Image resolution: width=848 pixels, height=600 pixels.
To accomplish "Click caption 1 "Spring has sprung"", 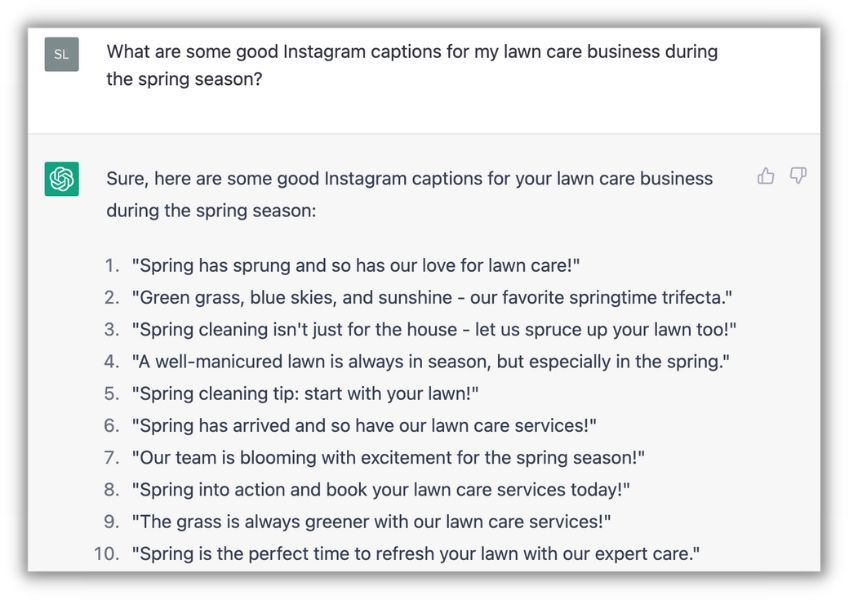I will pos(356,266).
